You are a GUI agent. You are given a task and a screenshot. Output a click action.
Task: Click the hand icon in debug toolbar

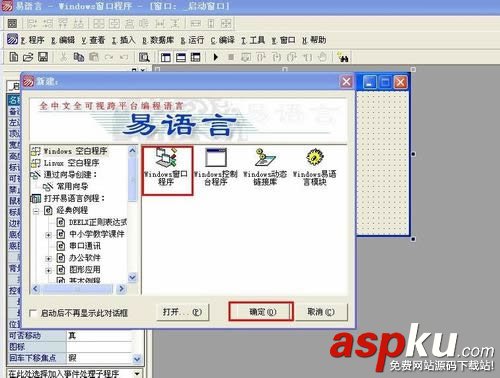click(x=322, y=57)
